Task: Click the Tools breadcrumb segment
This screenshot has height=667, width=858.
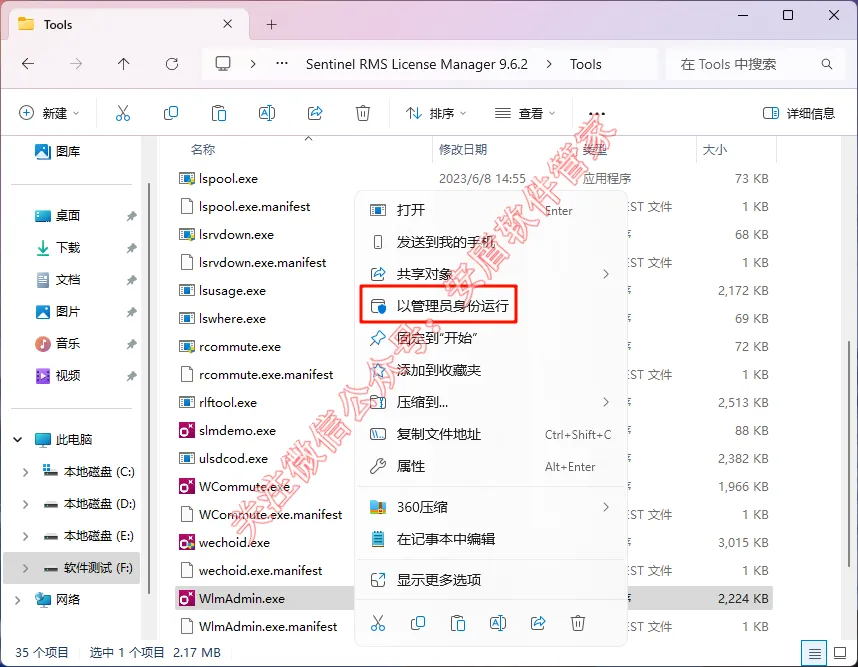Action: [585, 64]
